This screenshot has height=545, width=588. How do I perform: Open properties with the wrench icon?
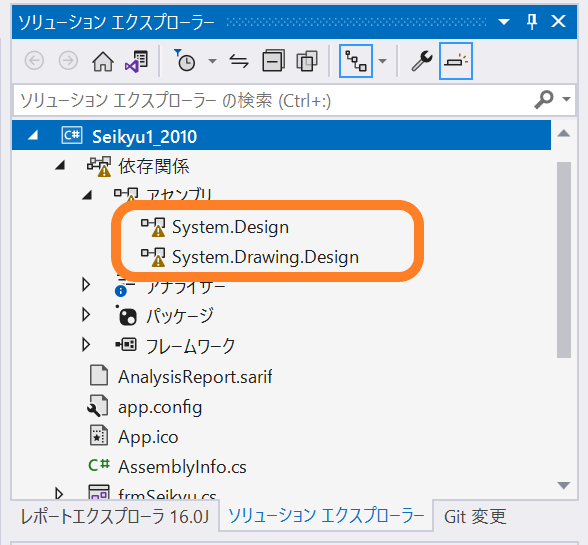[x=422, y=61]
